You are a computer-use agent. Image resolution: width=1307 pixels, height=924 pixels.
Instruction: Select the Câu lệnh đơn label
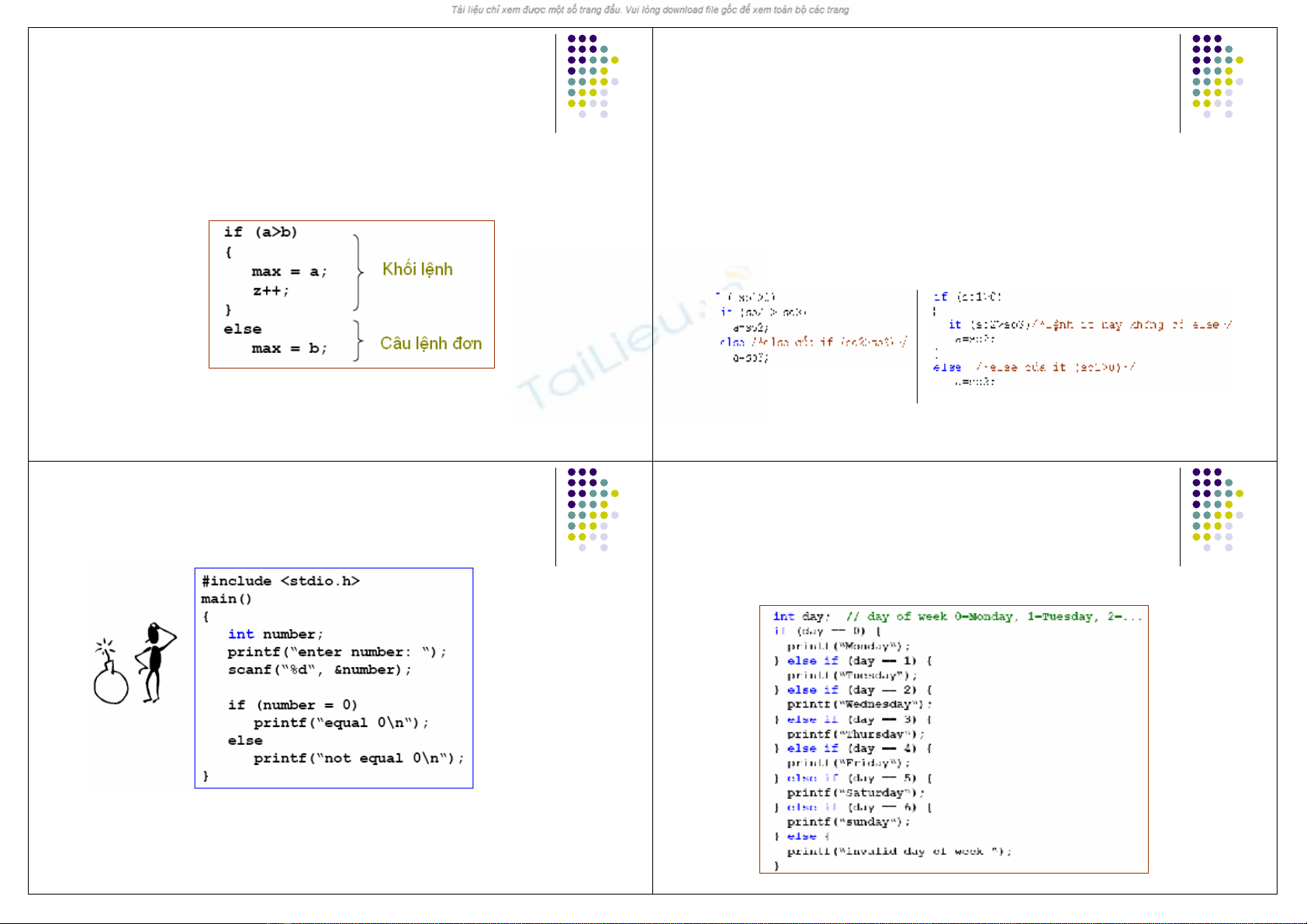[430, 343]
